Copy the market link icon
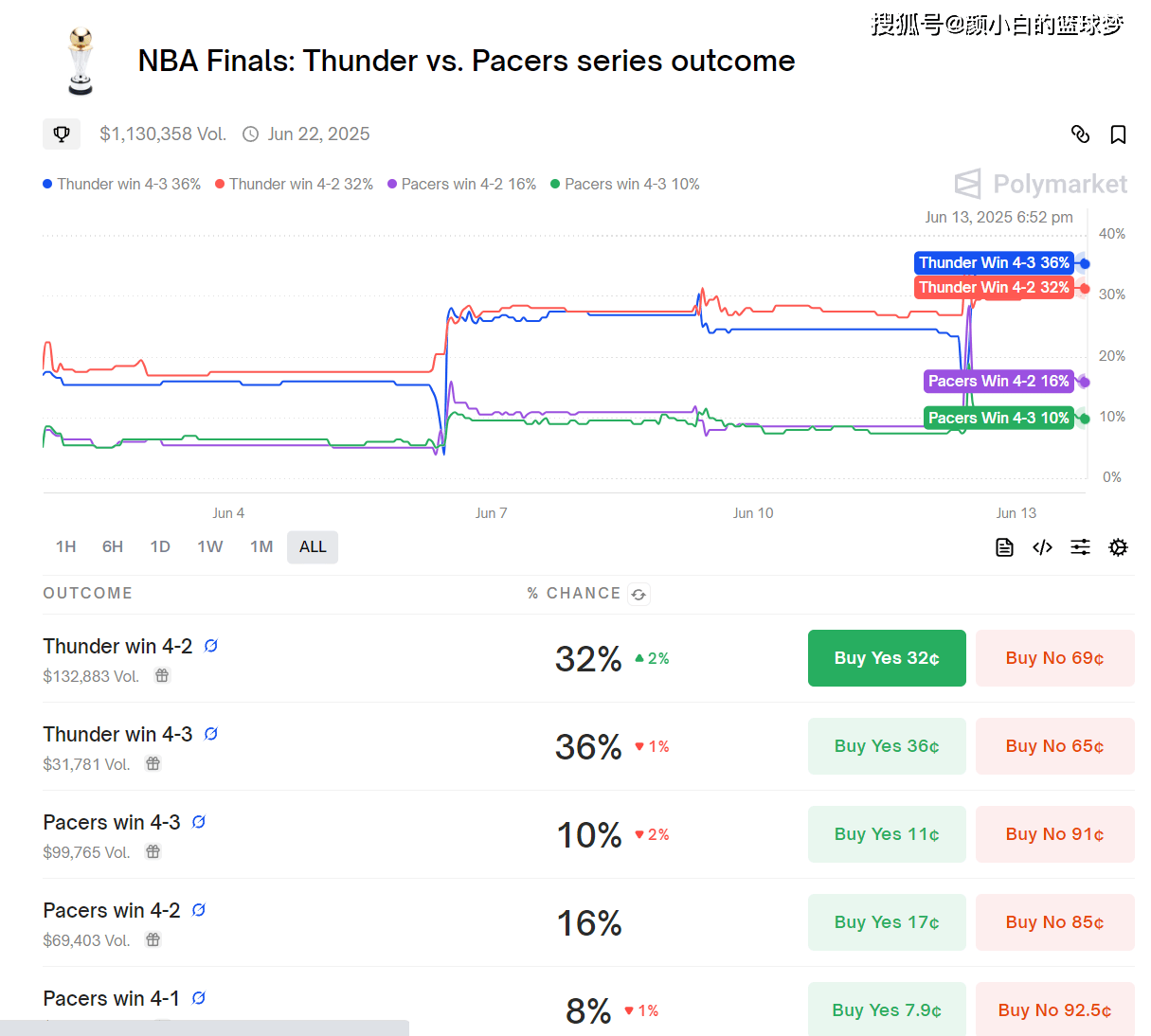This screenshot has height=1036, width=1151. pos(1080,134)
